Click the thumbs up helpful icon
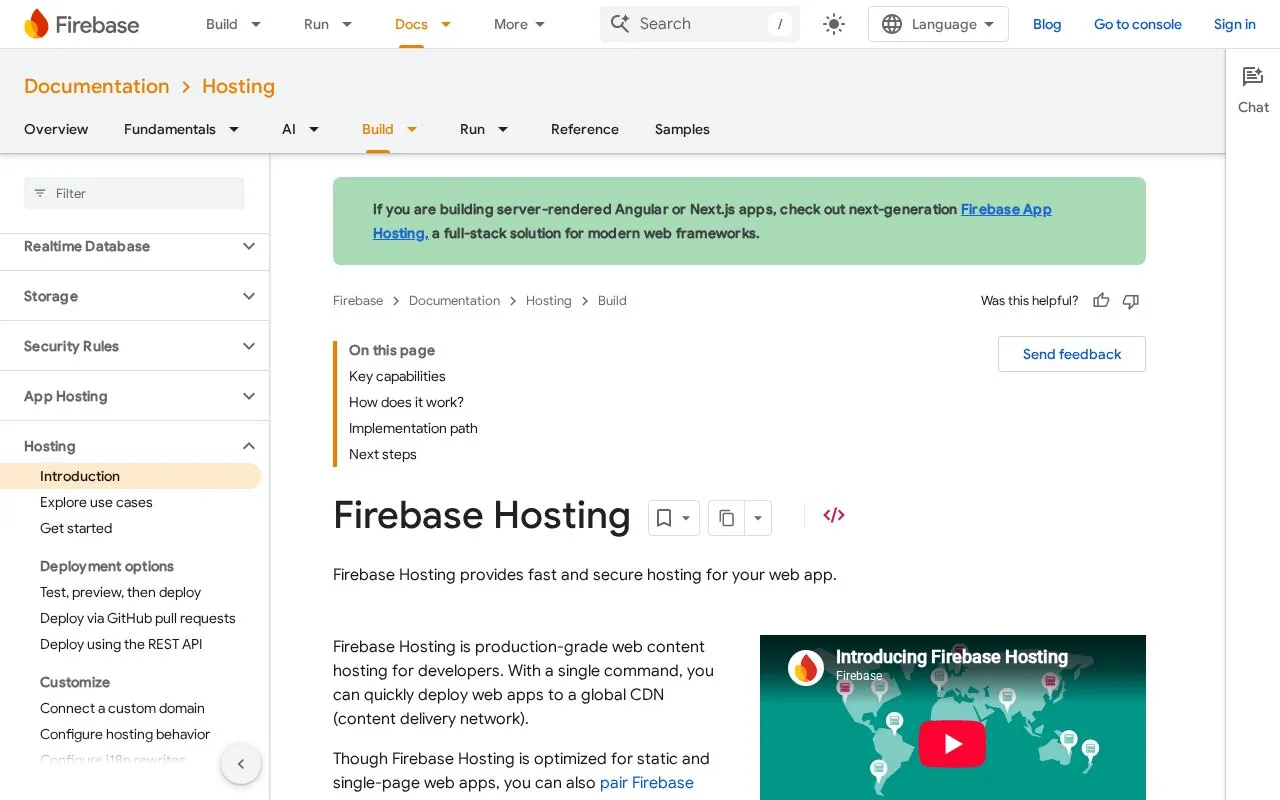The image size is (1280, 800). 1101,301
